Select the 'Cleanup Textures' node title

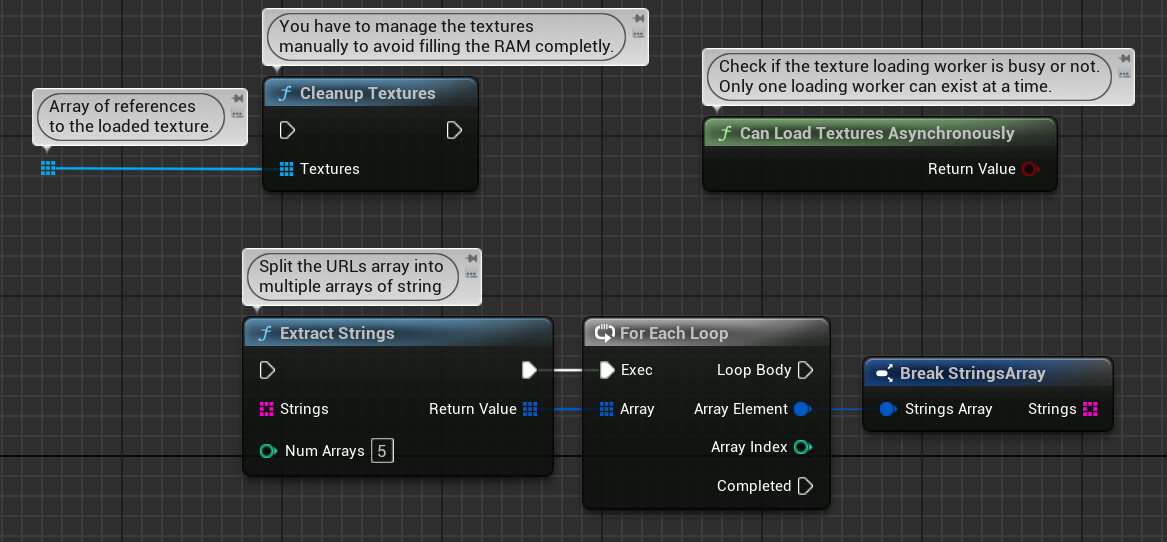(368, 94)
